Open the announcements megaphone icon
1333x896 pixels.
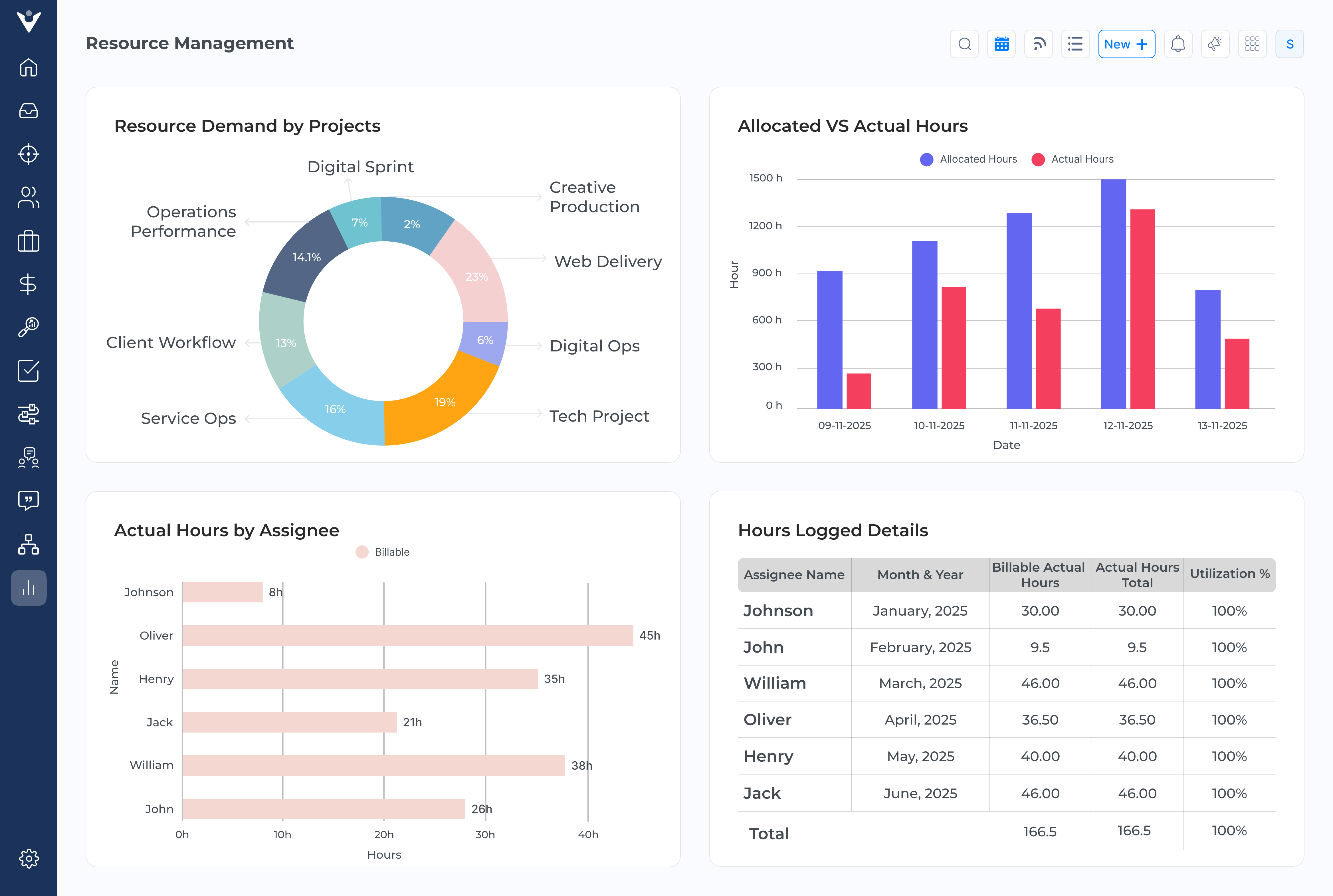coord(1215,44)
